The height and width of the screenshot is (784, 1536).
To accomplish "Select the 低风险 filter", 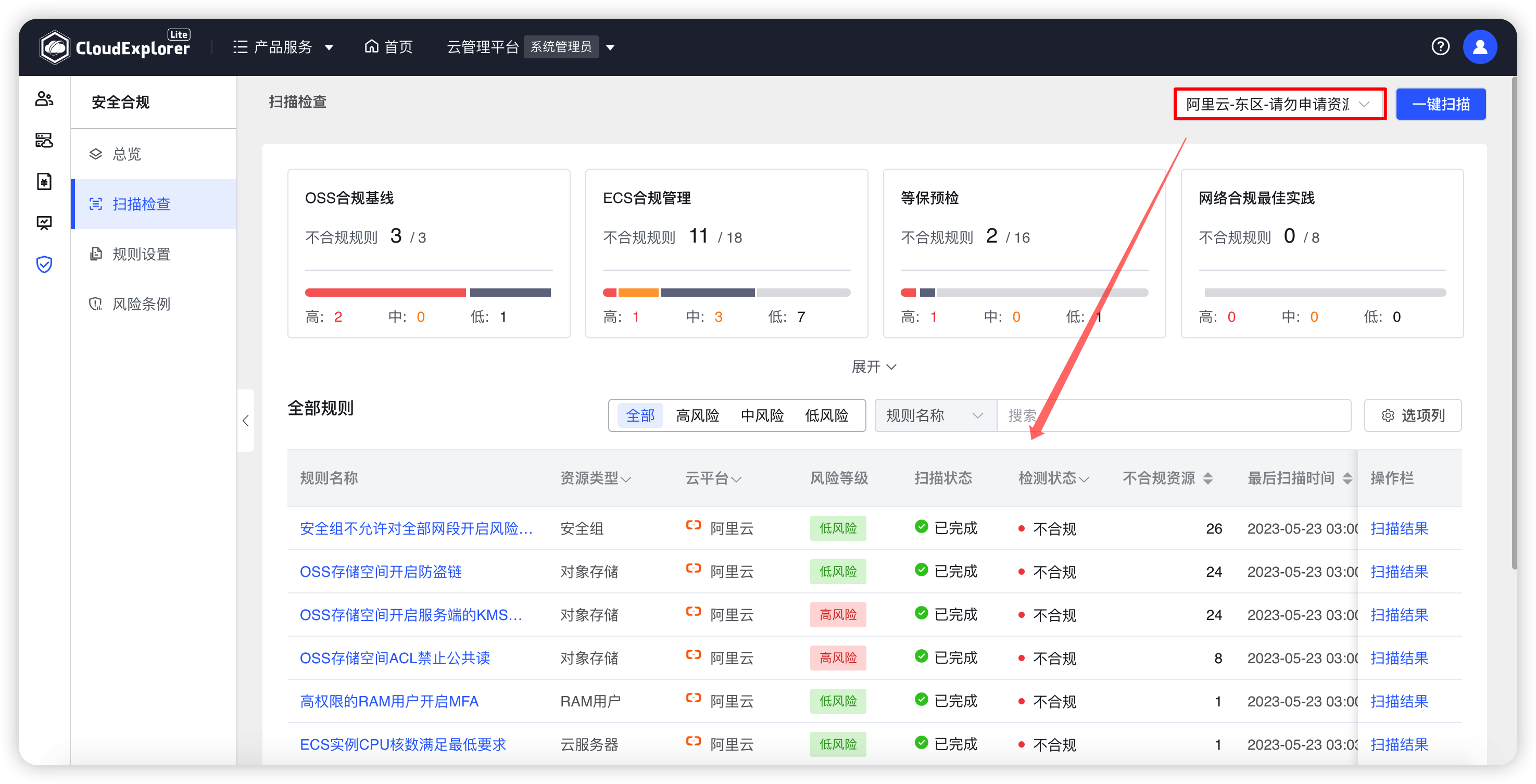I will [x=826, y=415].
